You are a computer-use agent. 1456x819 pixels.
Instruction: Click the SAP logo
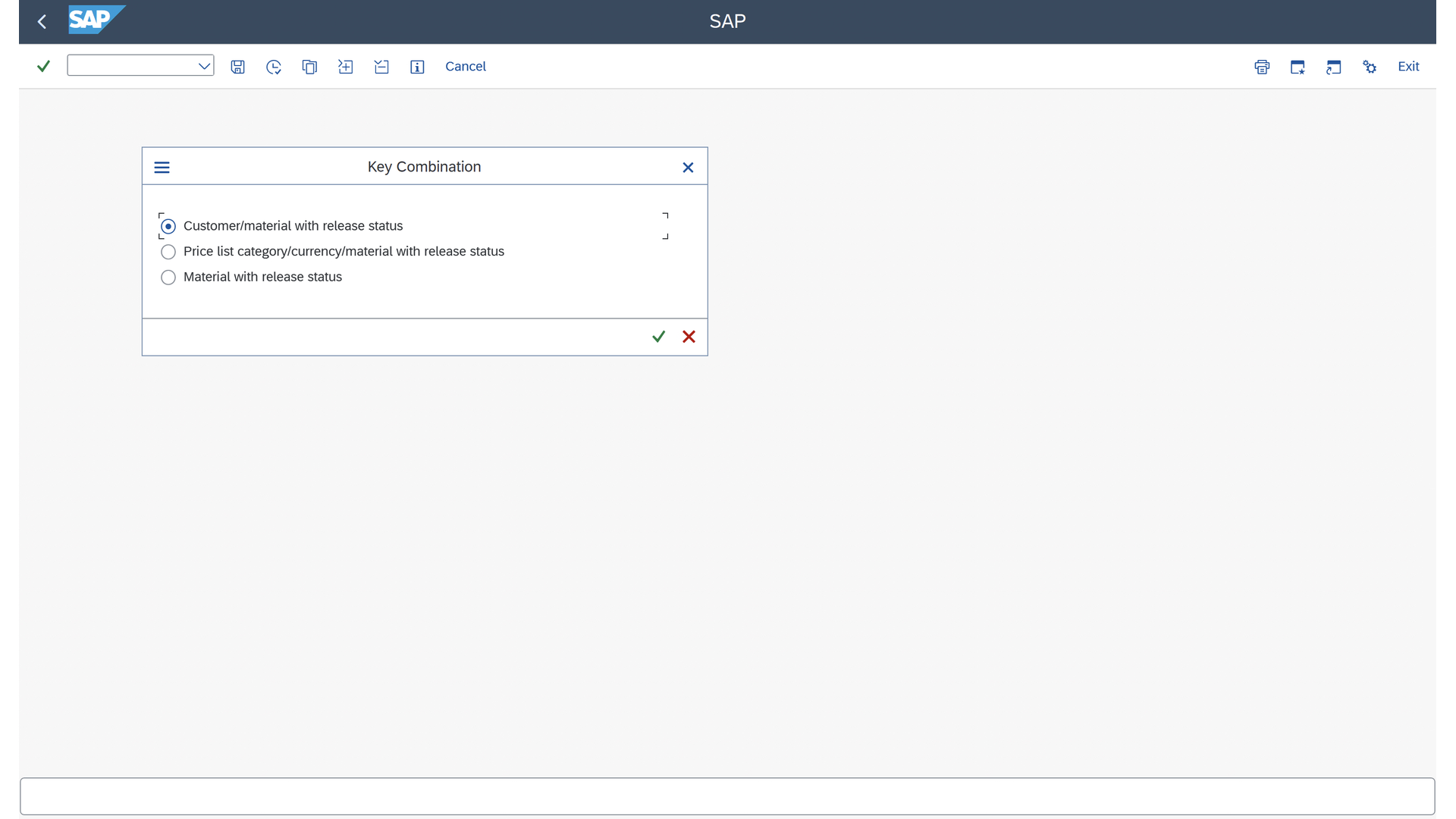coord(97,20)
